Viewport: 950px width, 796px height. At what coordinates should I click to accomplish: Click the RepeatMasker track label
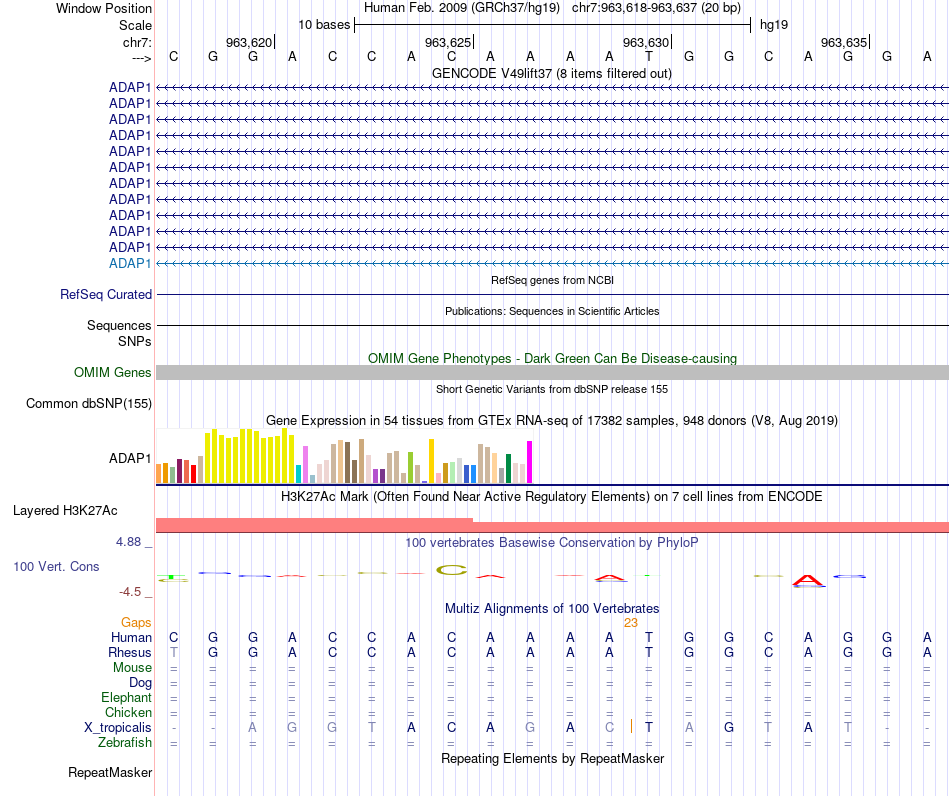[110, 772]
